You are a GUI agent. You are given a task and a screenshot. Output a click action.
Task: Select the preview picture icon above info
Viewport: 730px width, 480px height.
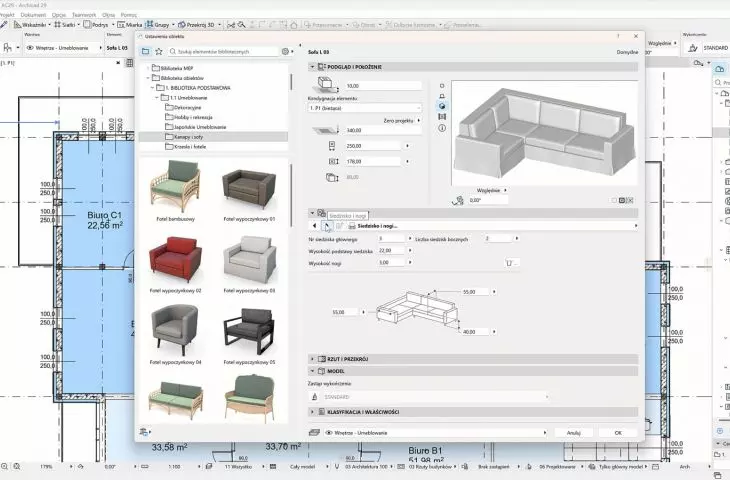pos(442,117)
